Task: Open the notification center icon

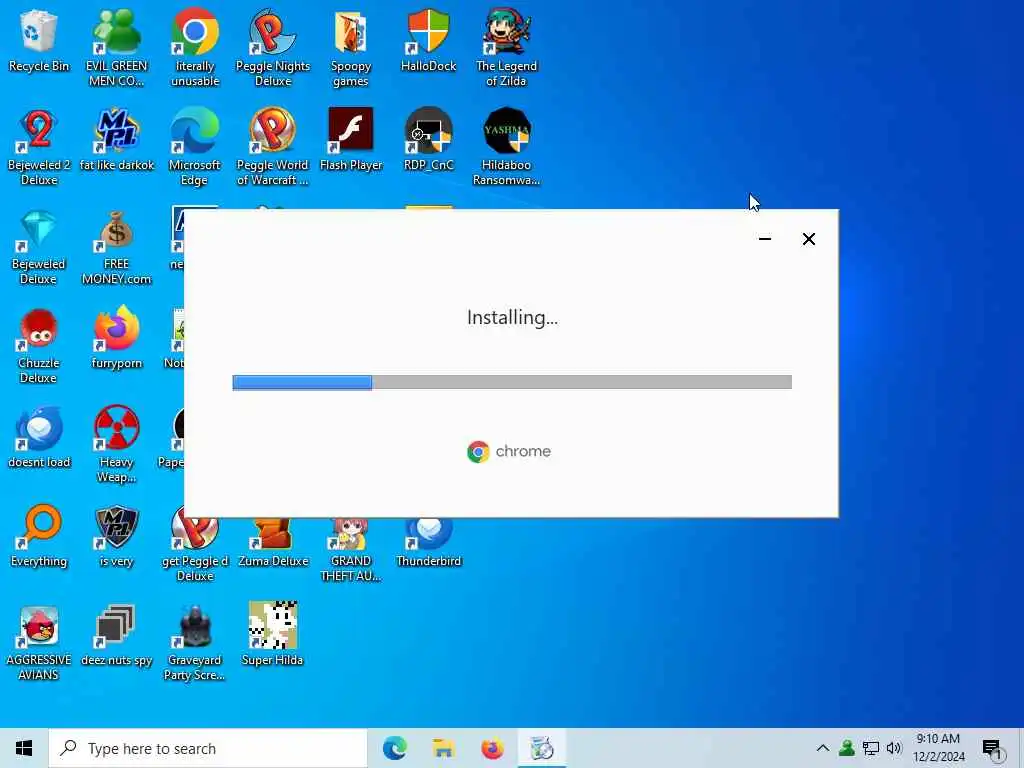Action: [x=992, y=748]
